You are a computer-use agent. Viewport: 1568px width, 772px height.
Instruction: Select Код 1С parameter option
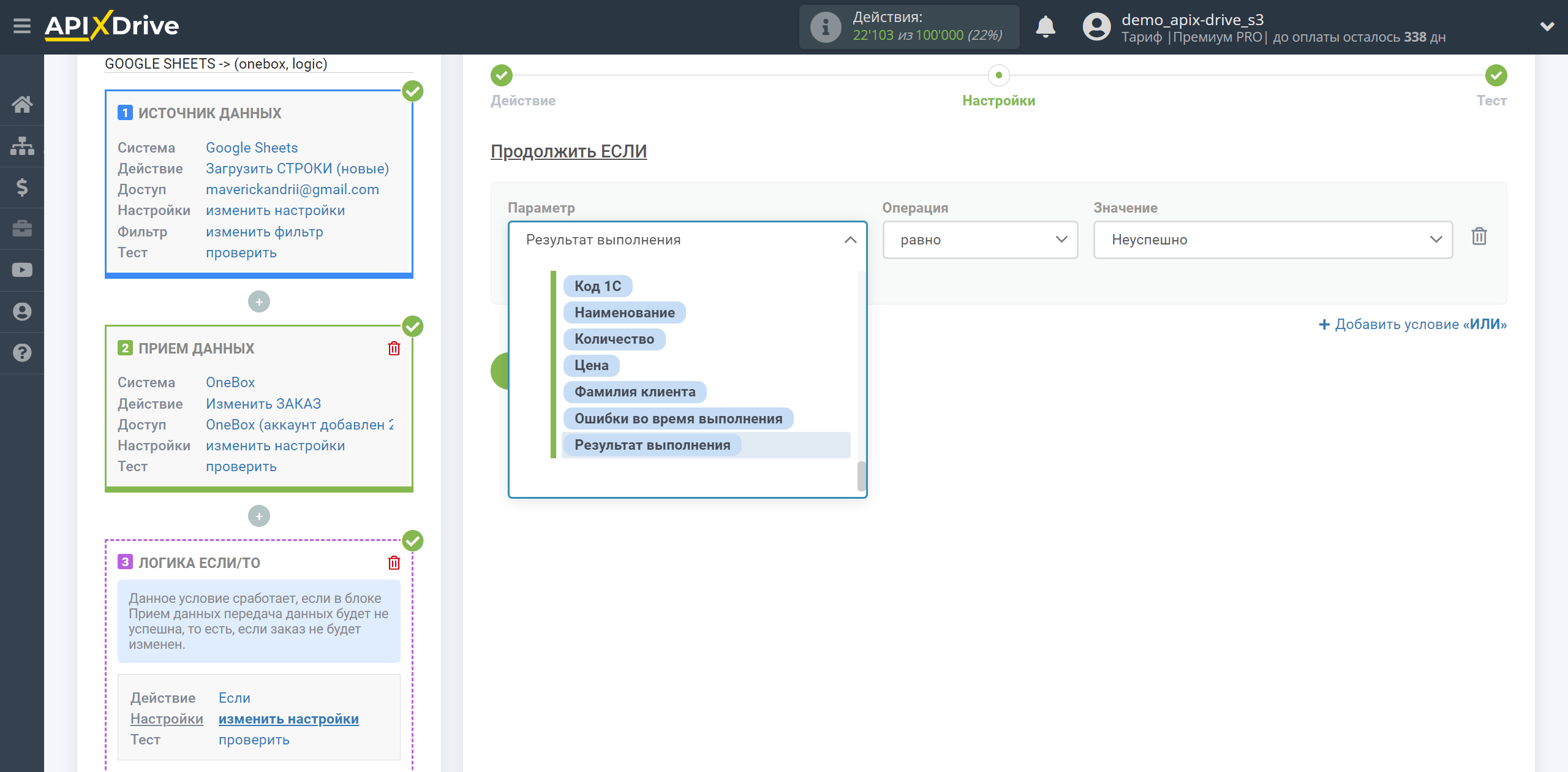point(598,286)
